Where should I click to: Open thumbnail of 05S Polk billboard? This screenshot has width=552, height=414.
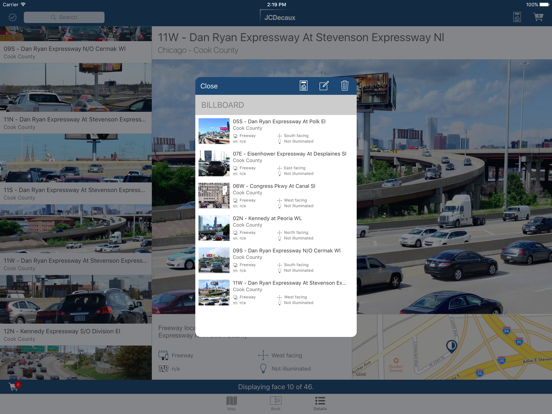tap(214, 131)
